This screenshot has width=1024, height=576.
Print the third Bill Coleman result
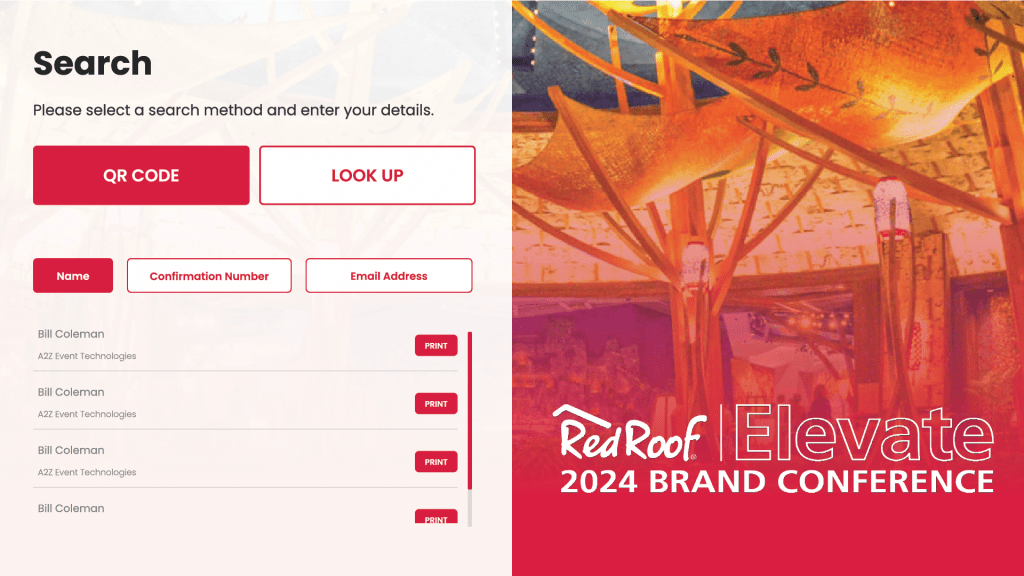click(436, 462)
